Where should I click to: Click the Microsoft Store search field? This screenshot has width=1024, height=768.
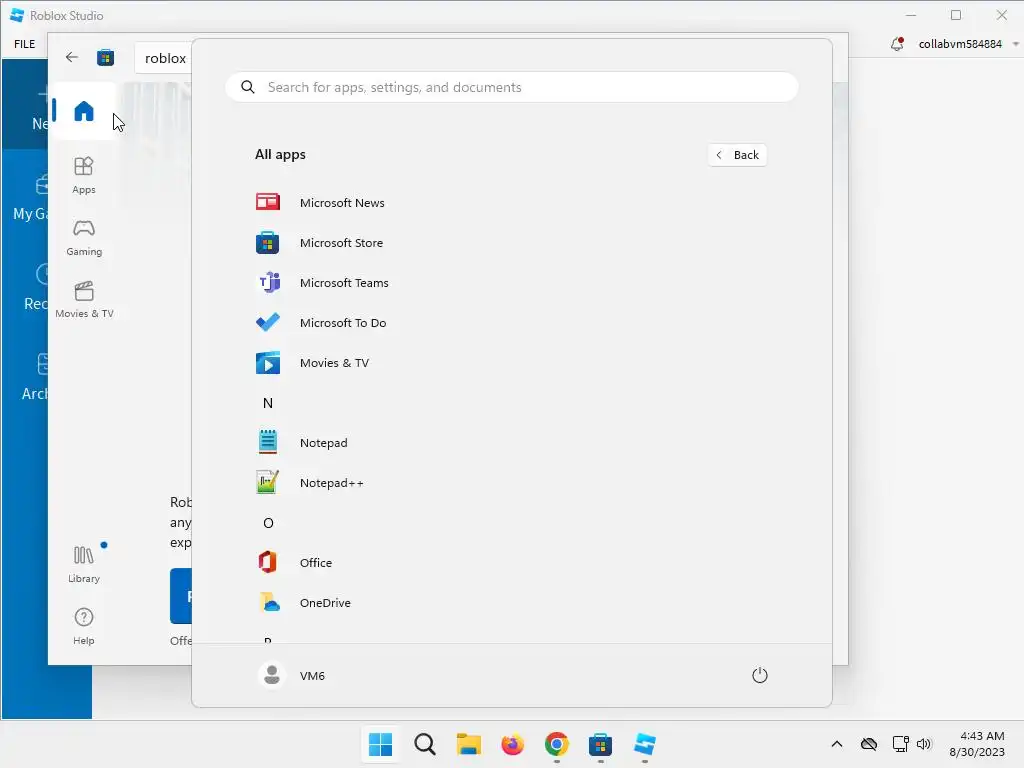(x=164, y=58)
